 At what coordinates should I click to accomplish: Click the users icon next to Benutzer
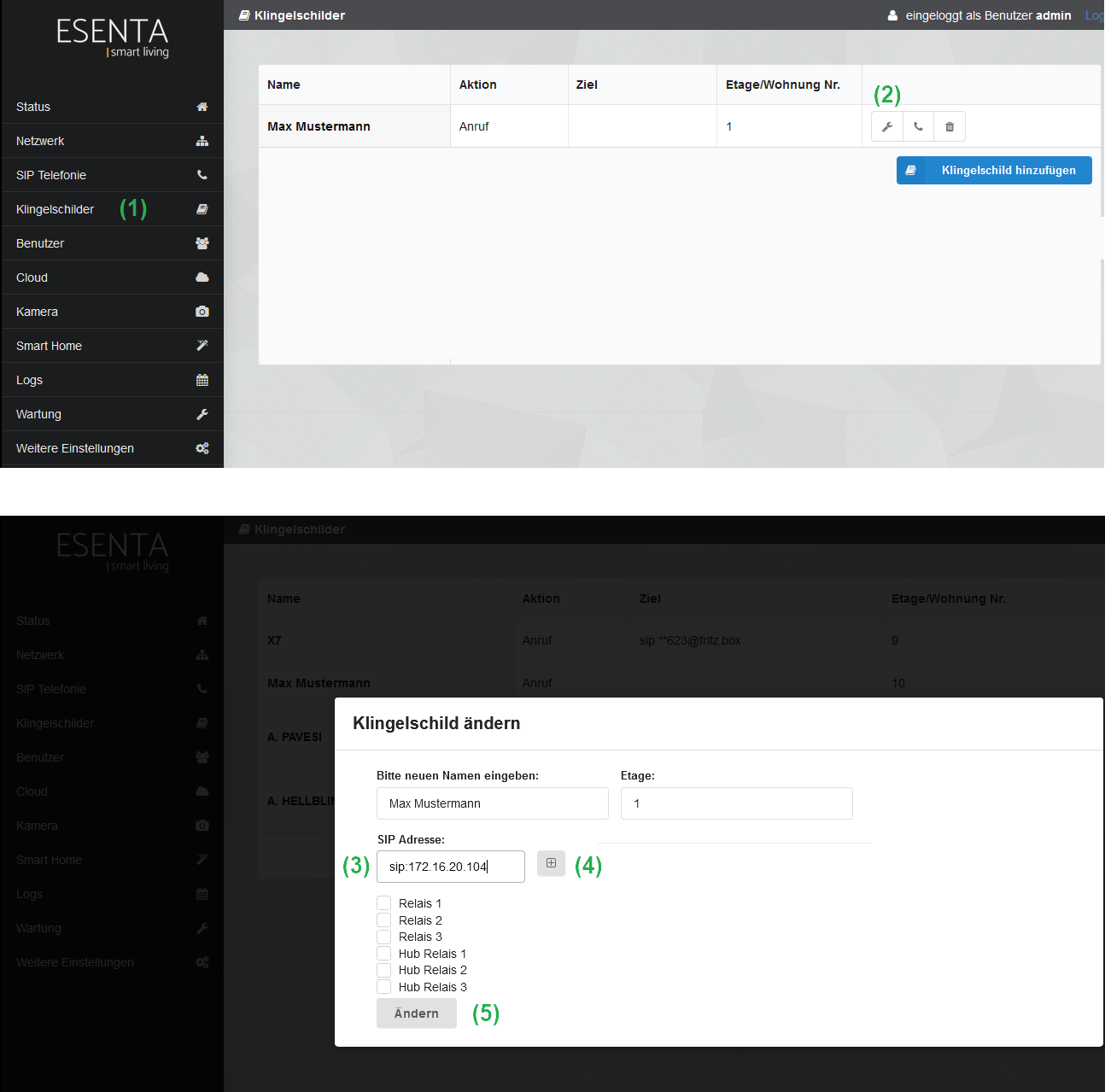[x=202, y=243]
